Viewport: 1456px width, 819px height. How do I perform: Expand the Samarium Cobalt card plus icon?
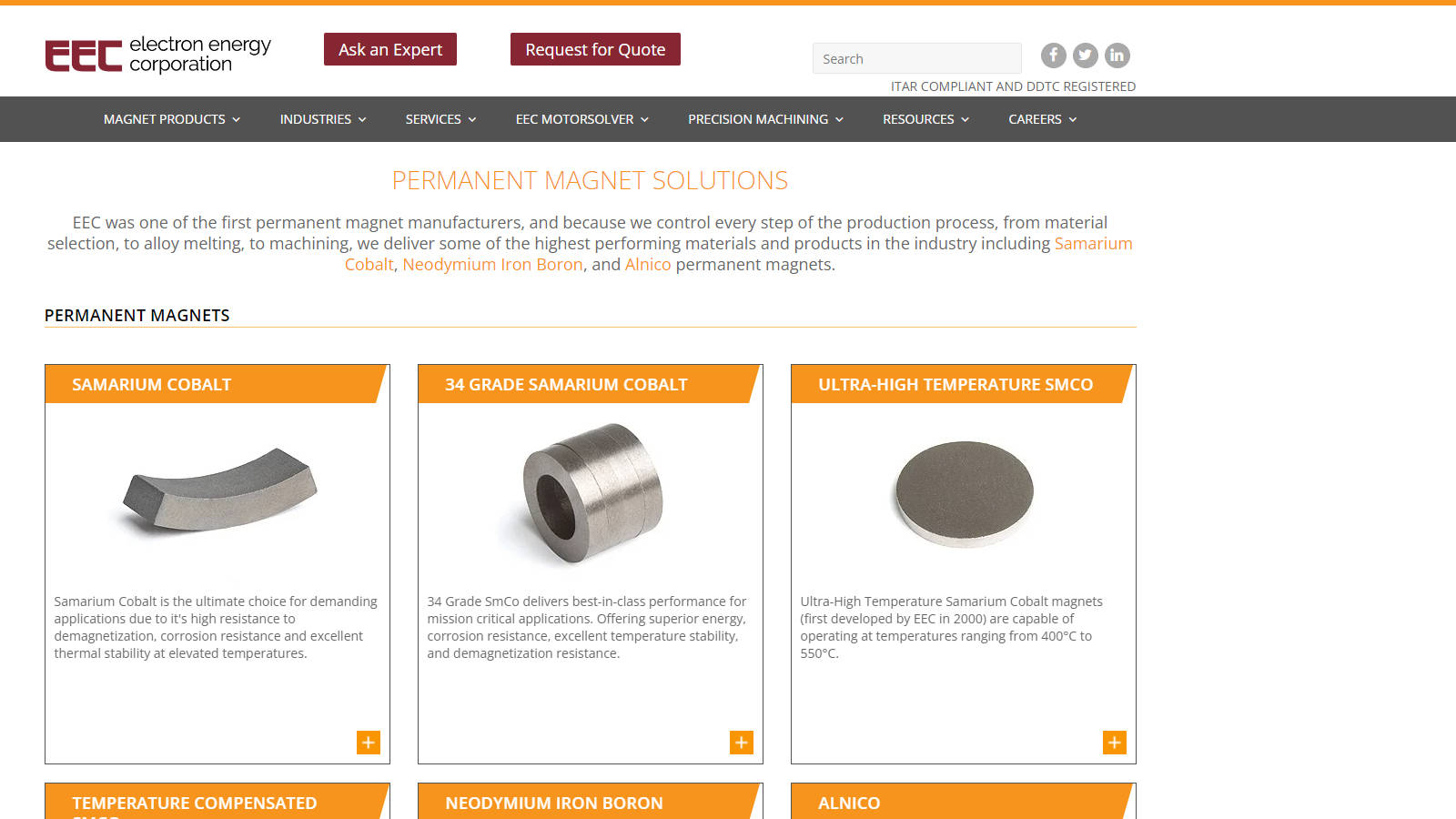pyautogui.click(x=369, y=743)
